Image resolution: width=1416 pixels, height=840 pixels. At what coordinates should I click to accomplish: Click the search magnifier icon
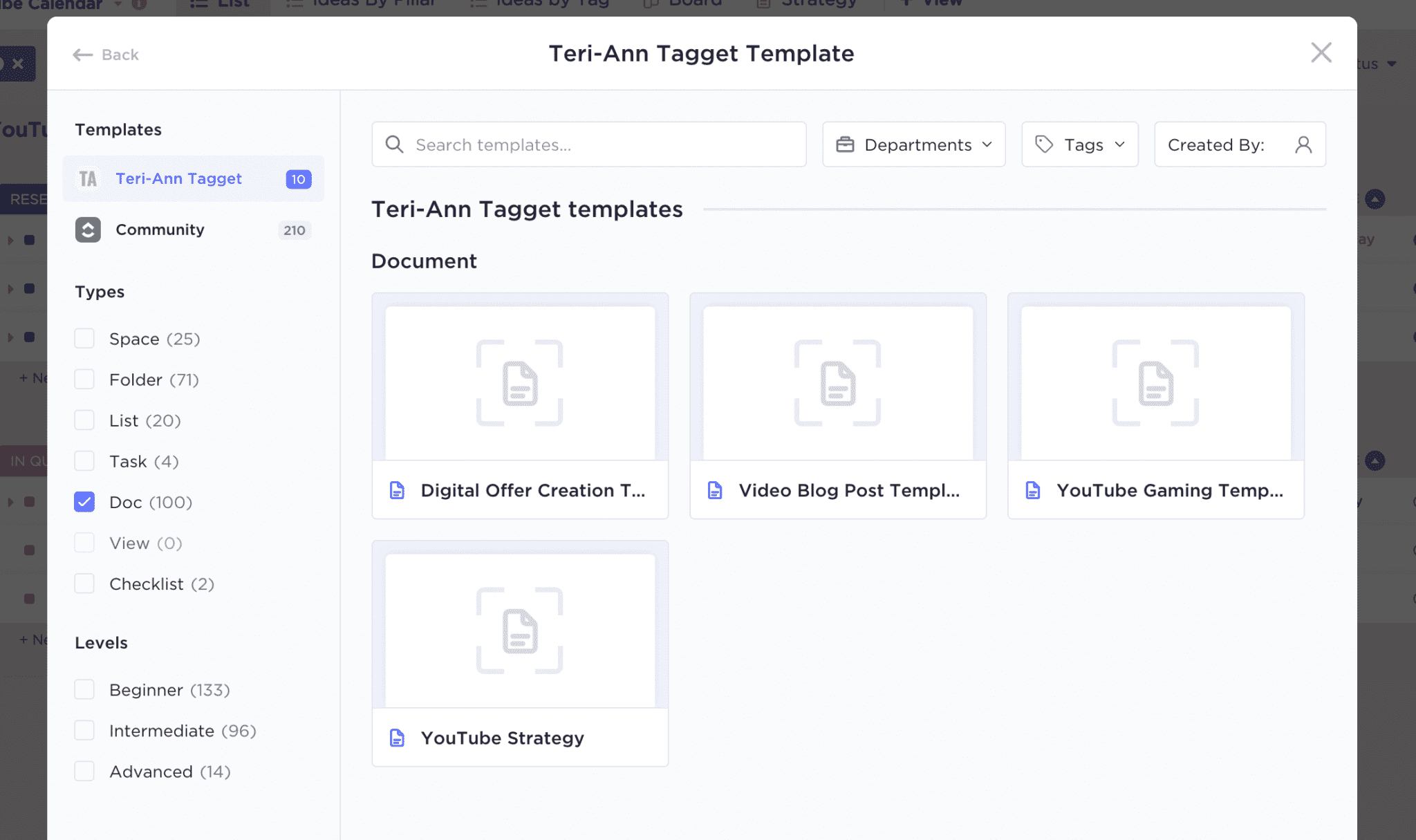coord(394,144)
